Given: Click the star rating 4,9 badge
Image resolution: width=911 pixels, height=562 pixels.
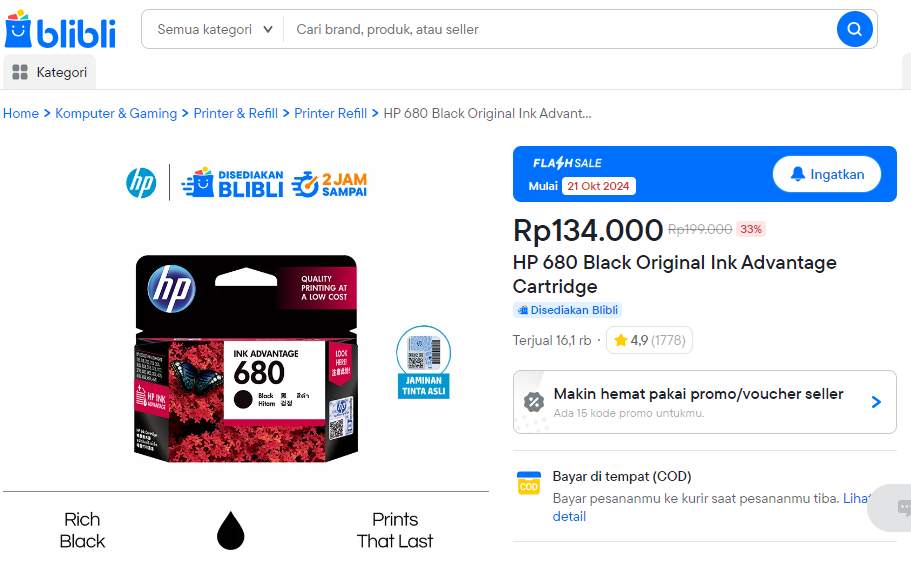Looking at the screenshot, I should point(649,340).
